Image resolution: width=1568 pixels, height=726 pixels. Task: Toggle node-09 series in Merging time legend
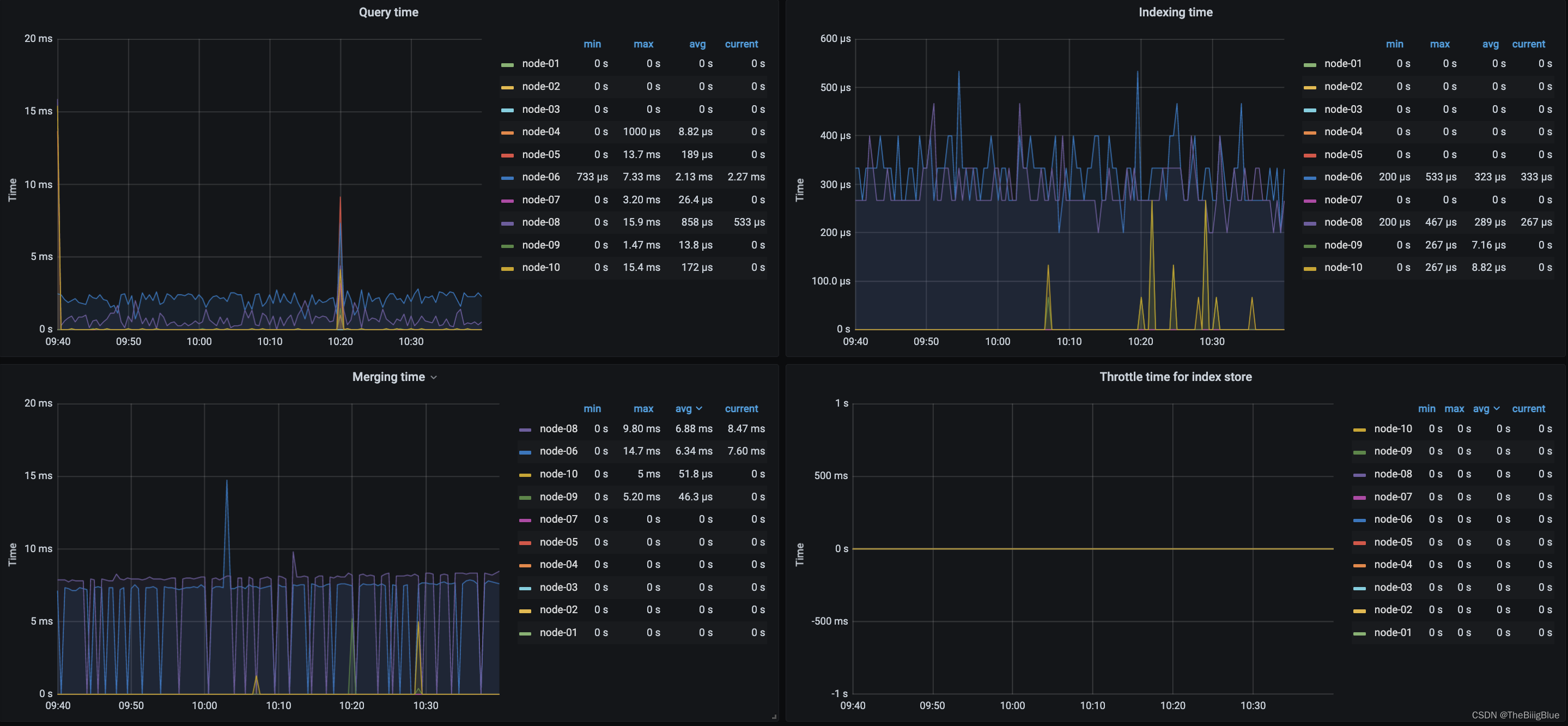558,497
